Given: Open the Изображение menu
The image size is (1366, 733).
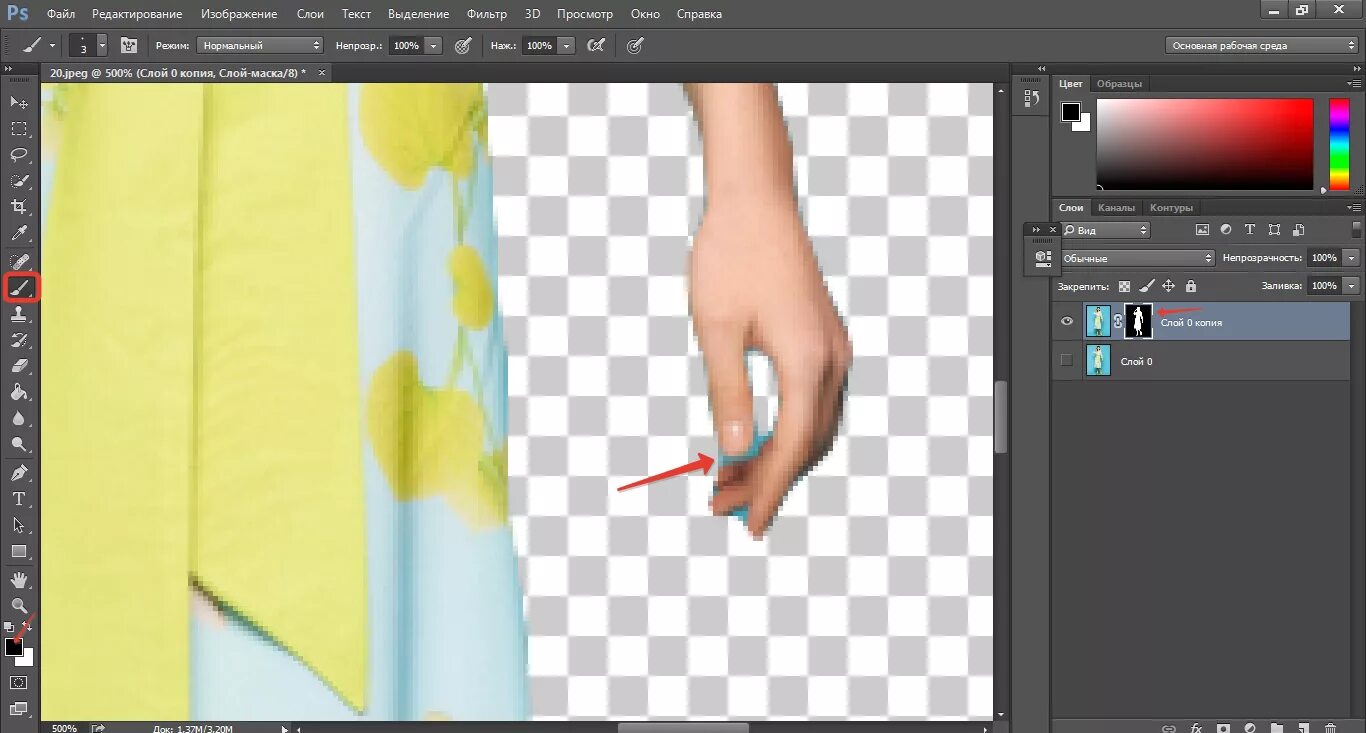Looking at the screenshot, I should 239,14.
